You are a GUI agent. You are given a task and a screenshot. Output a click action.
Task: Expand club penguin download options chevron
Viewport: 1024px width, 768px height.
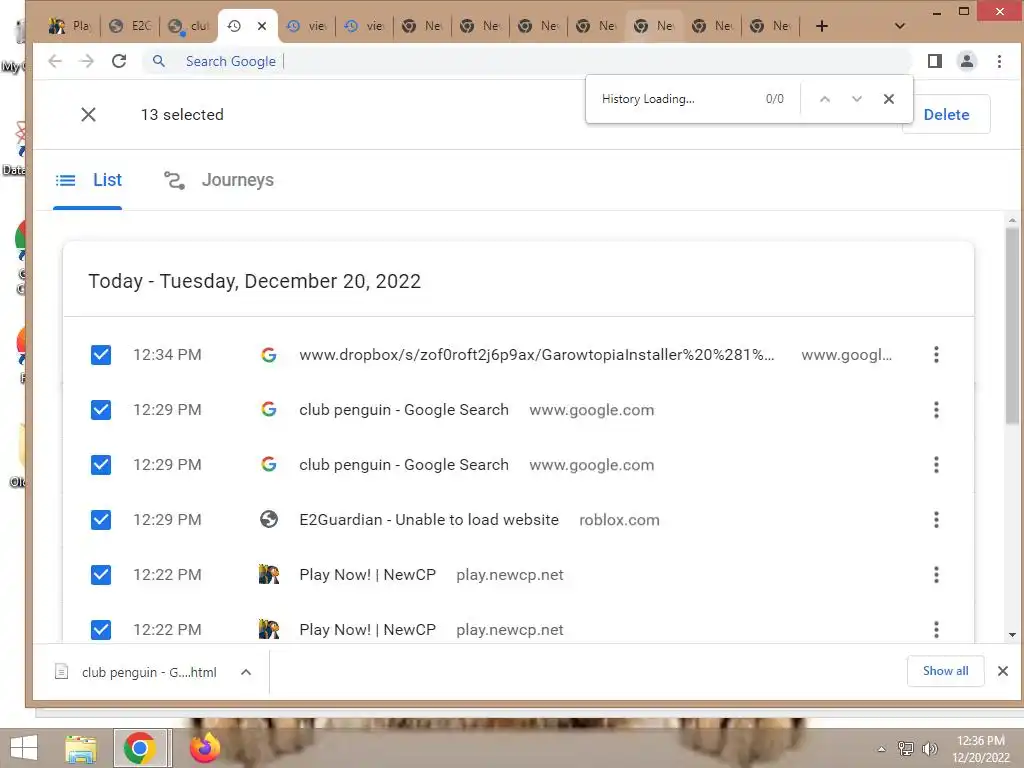pyautogui.click(x=246, y=672)
